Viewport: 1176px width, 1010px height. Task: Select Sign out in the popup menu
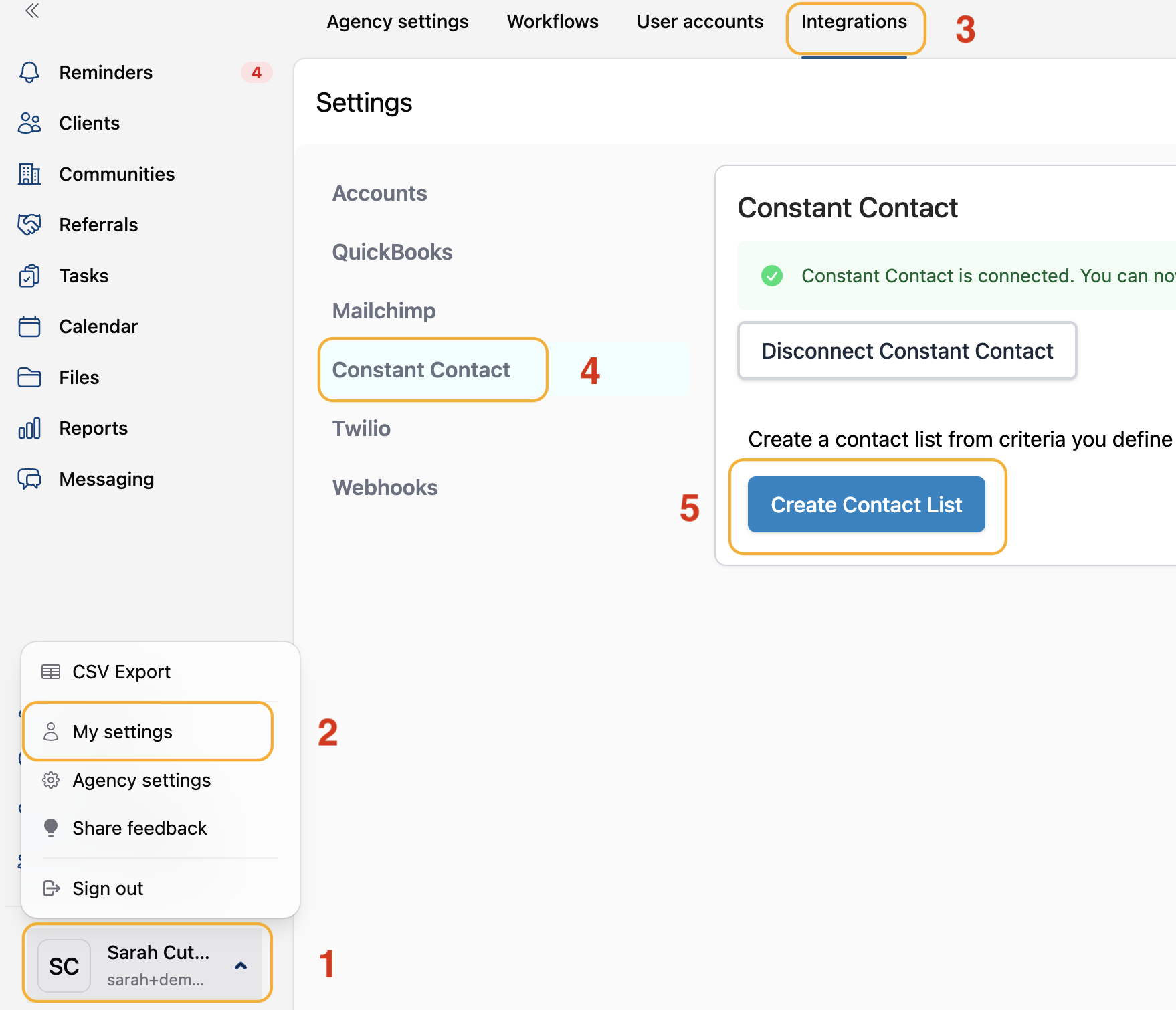pyautogui.click(x=108, y=888)
